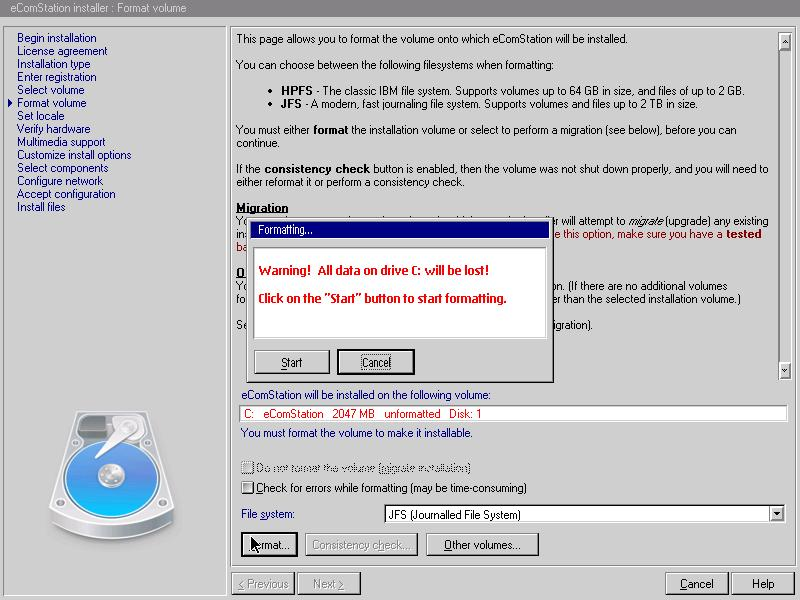Click the 'JFS' bullet text
The height and width of the screenshot is (600, 800).
point(291,104)
